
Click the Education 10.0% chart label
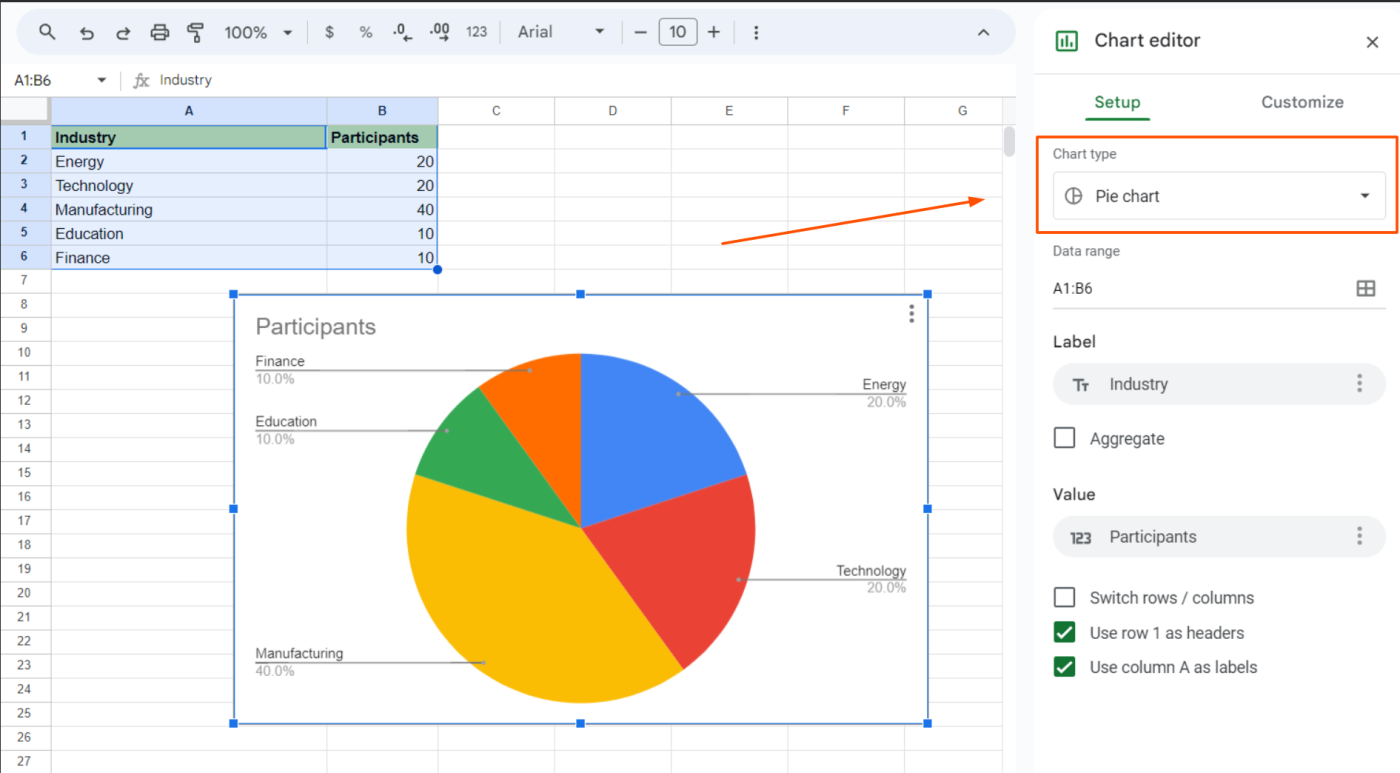pyautogui.click(x=286, y=430)
